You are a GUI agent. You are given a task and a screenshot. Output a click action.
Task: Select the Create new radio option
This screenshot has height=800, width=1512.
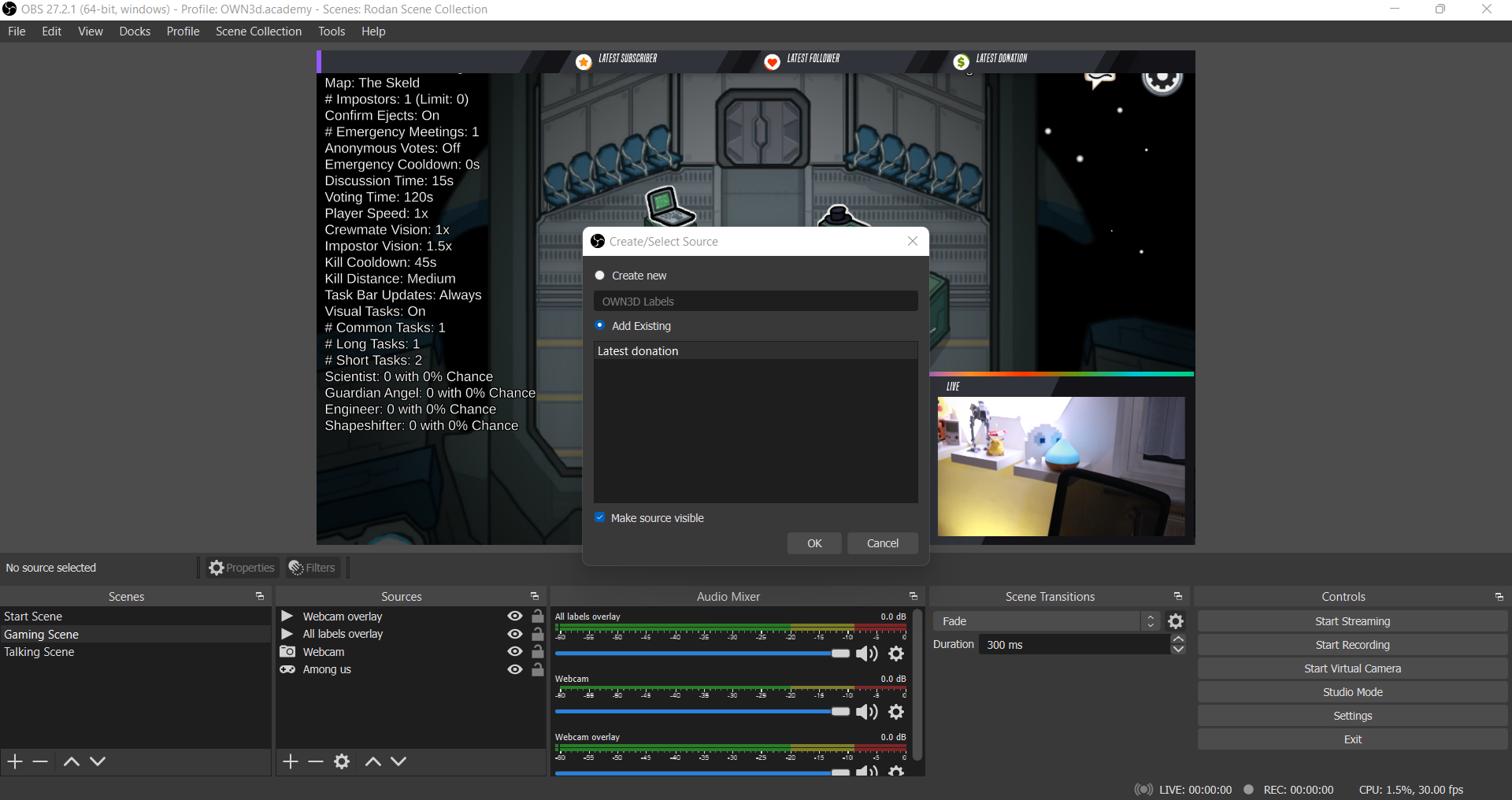(600, 276)
